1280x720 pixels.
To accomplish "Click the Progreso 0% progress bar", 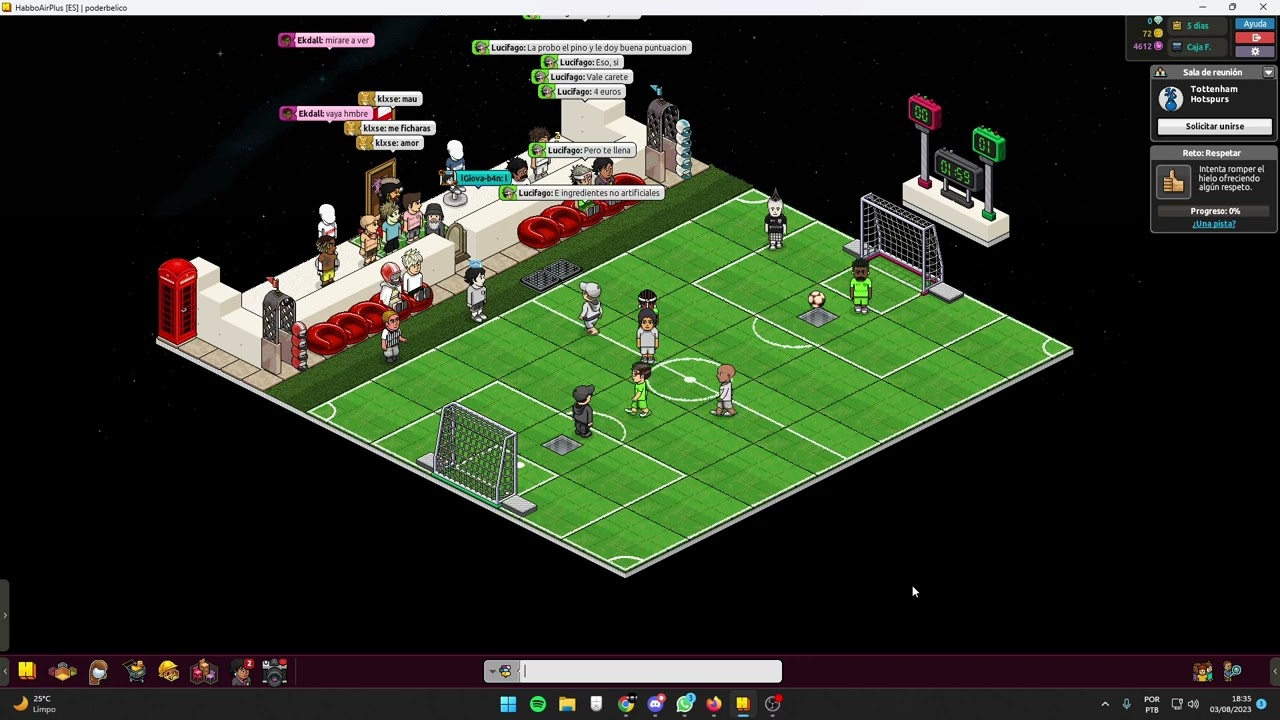I will [x=1214, y=211].
